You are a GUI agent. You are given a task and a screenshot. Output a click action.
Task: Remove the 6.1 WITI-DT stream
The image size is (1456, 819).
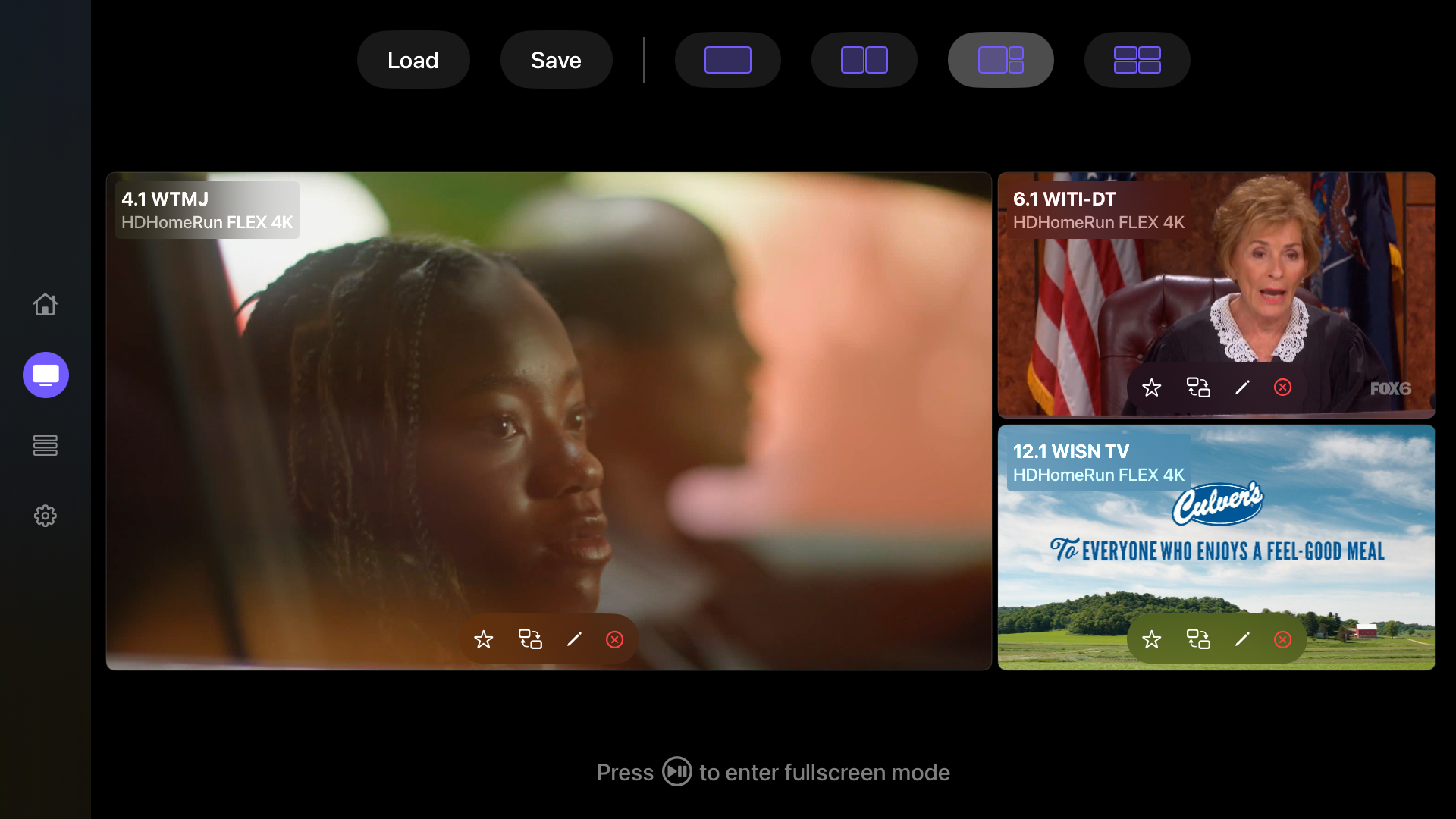pos(1282,388)
